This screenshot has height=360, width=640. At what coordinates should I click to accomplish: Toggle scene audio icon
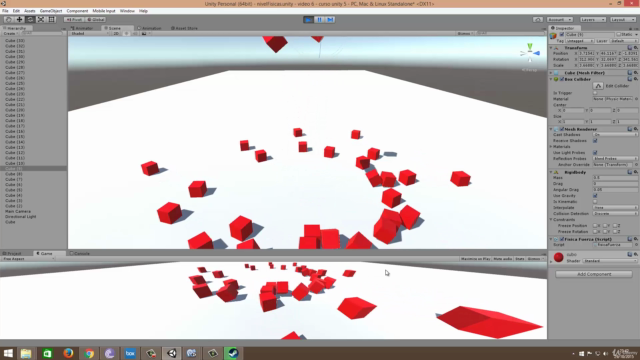coord(135,33)
